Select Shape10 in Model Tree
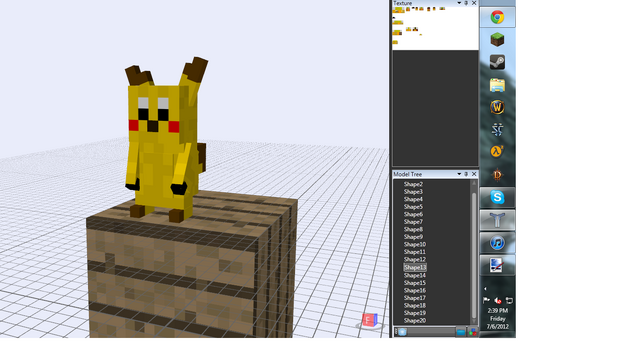The height and width of the screenshot is (361, 640). click(x=415, y=245)
